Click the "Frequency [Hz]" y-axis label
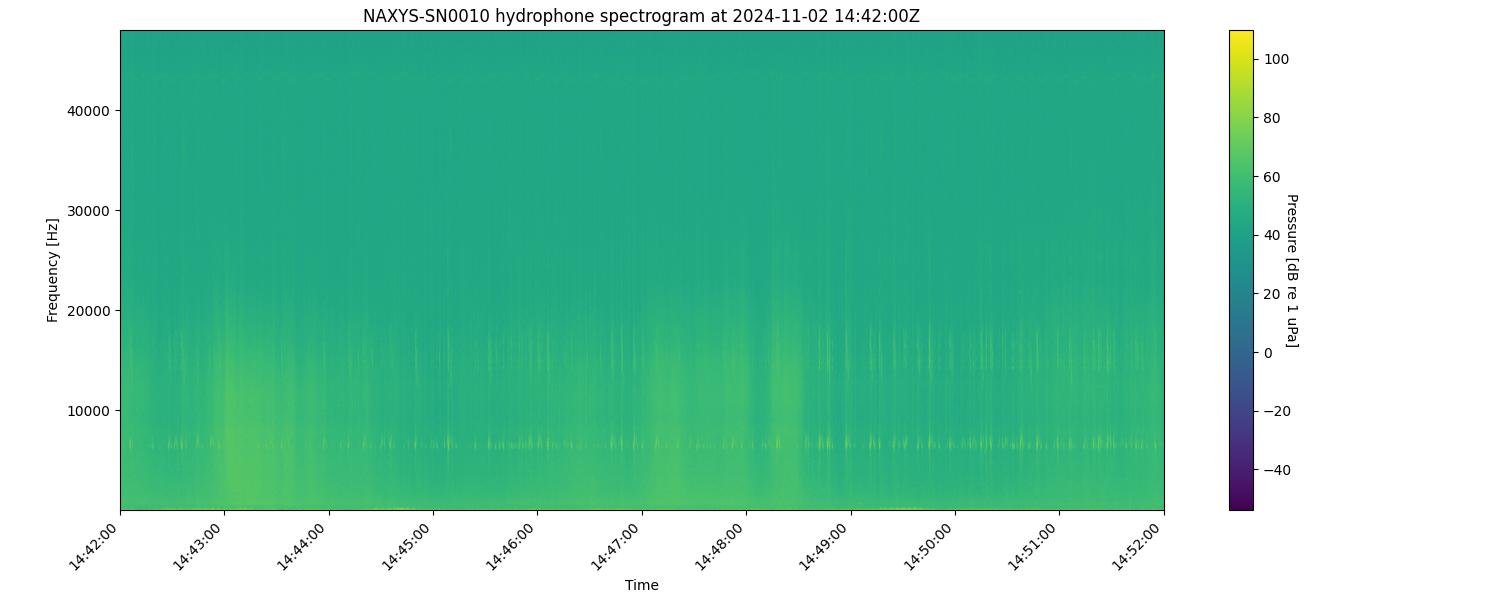 (x=52, y=270)
